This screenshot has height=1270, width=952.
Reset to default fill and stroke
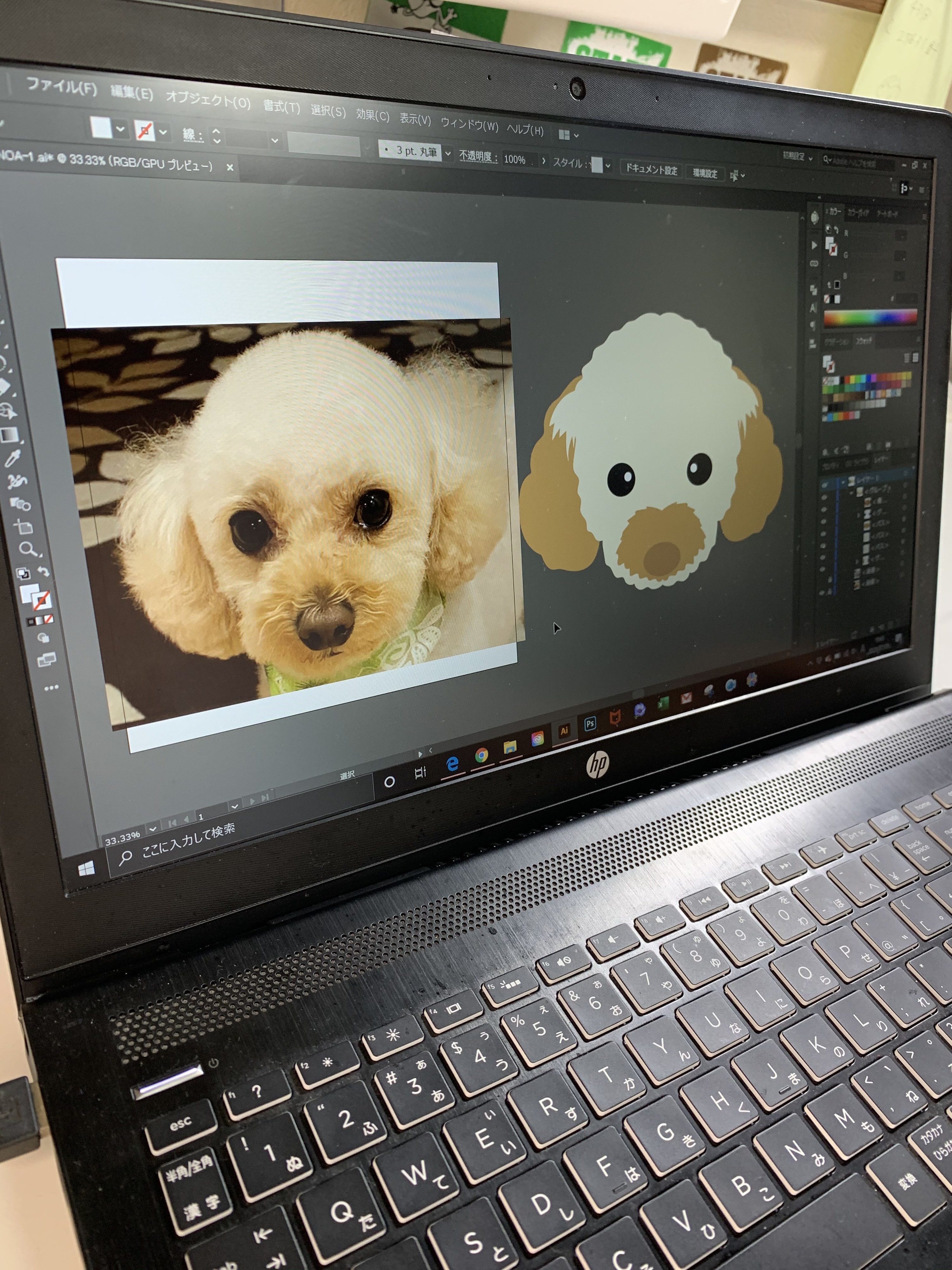(x=23, y=574)
